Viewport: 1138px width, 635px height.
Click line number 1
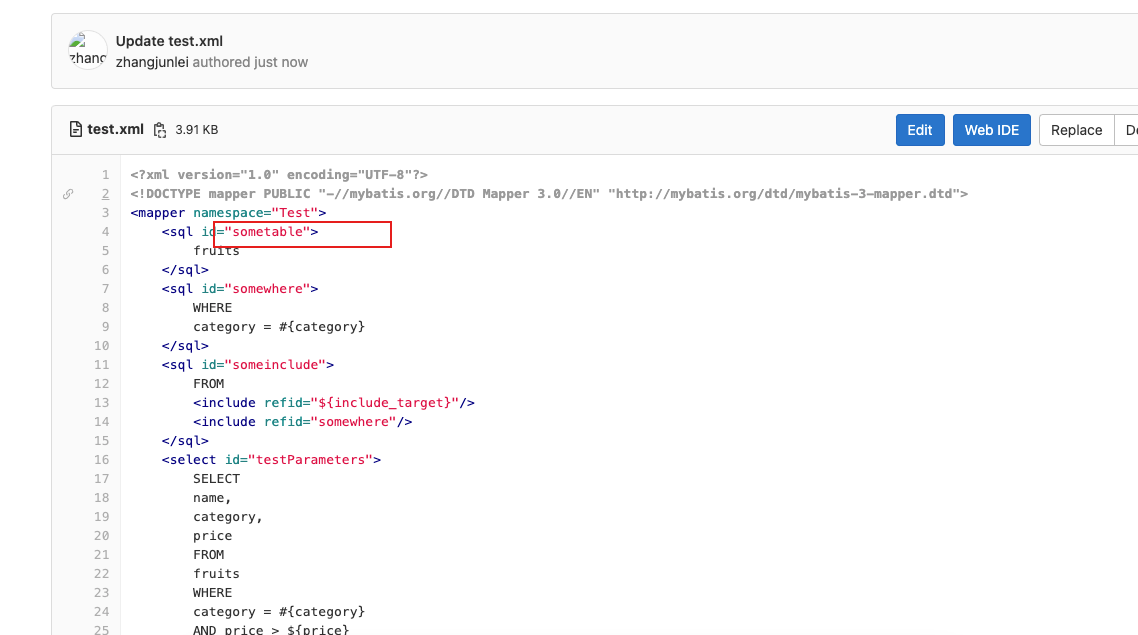point(105,174)
